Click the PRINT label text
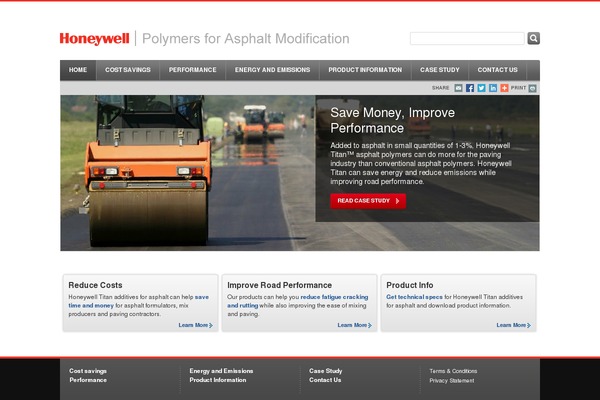This screenshot has width=600, height=400. click(x=518, y=88)
